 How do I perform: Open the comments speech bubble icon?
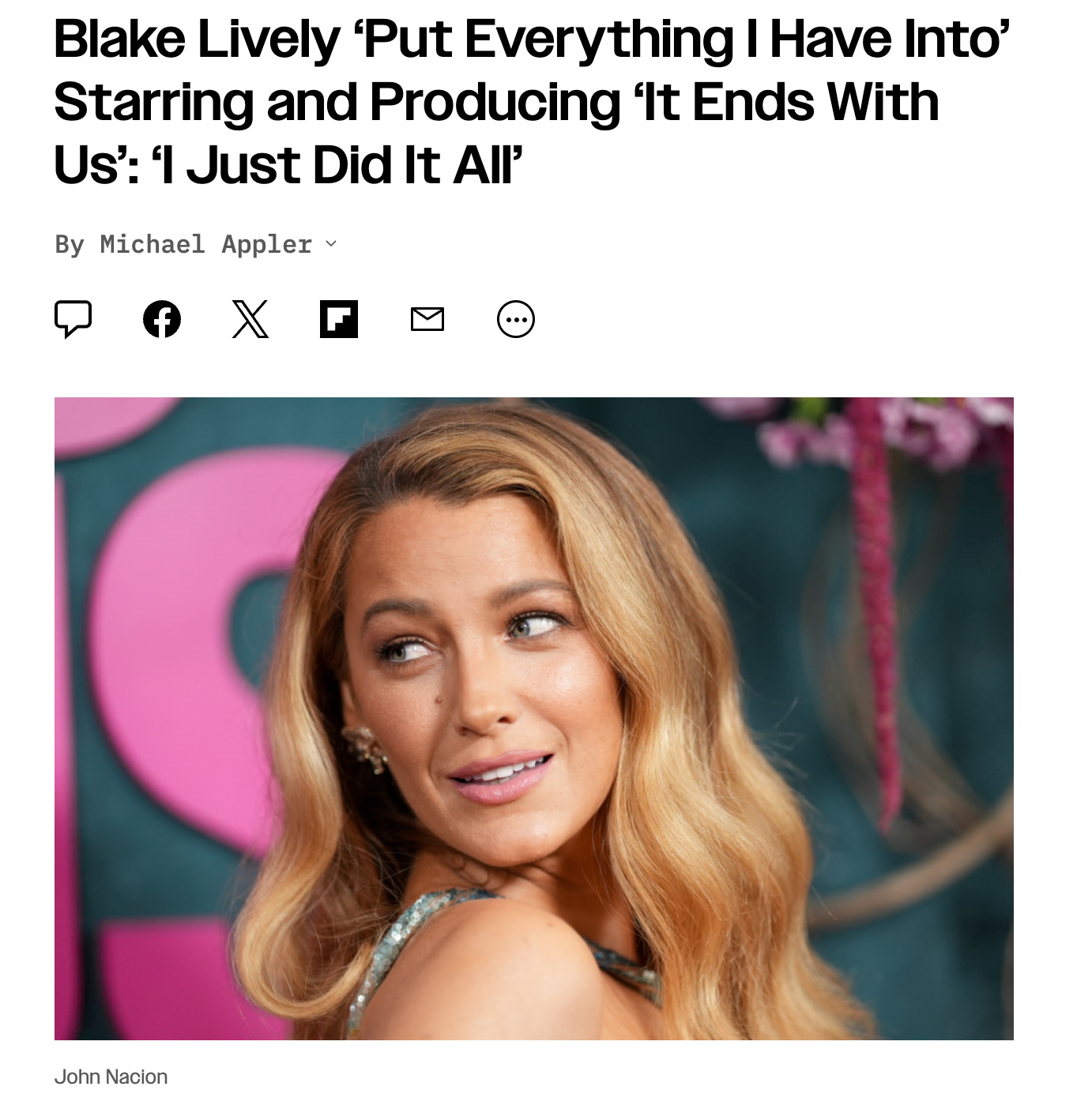[x=73, y=319]
